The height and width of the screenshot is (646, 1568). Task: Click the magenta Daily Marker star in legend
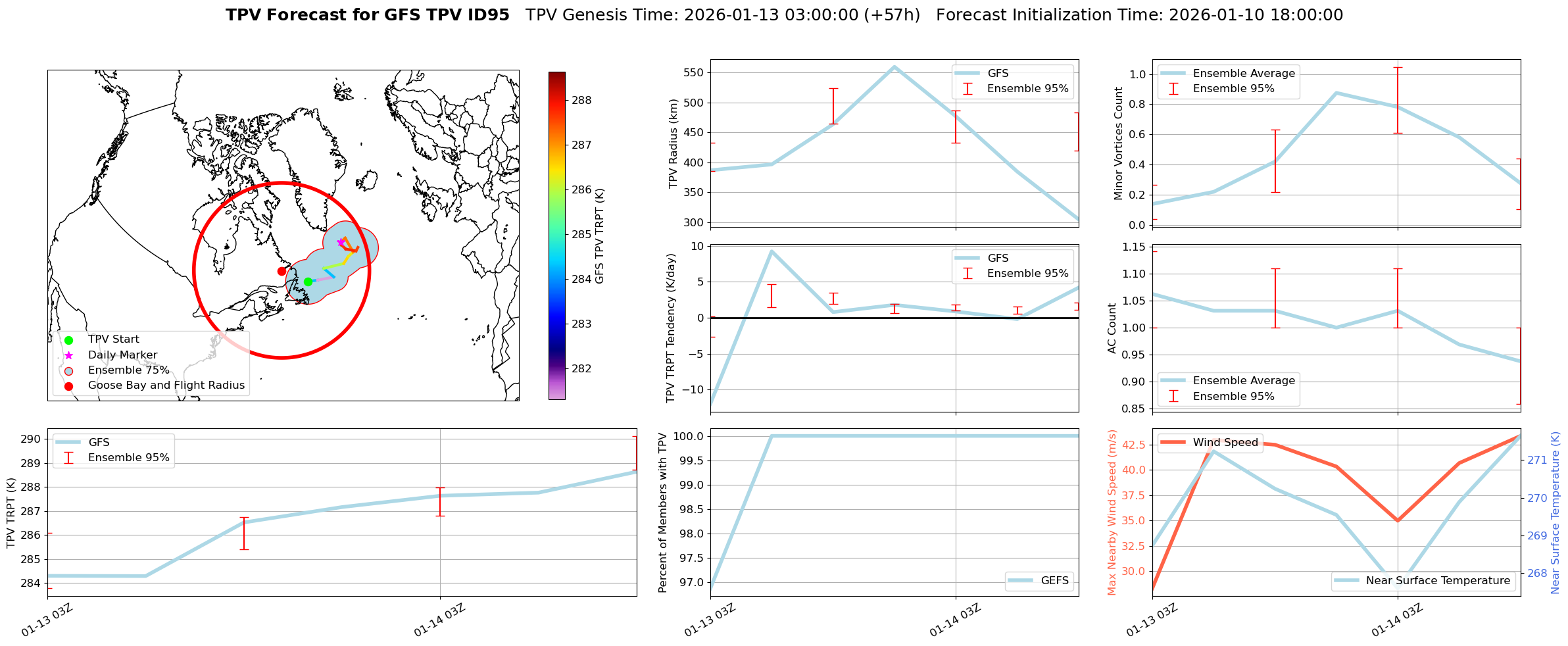(x=68, y=355)
